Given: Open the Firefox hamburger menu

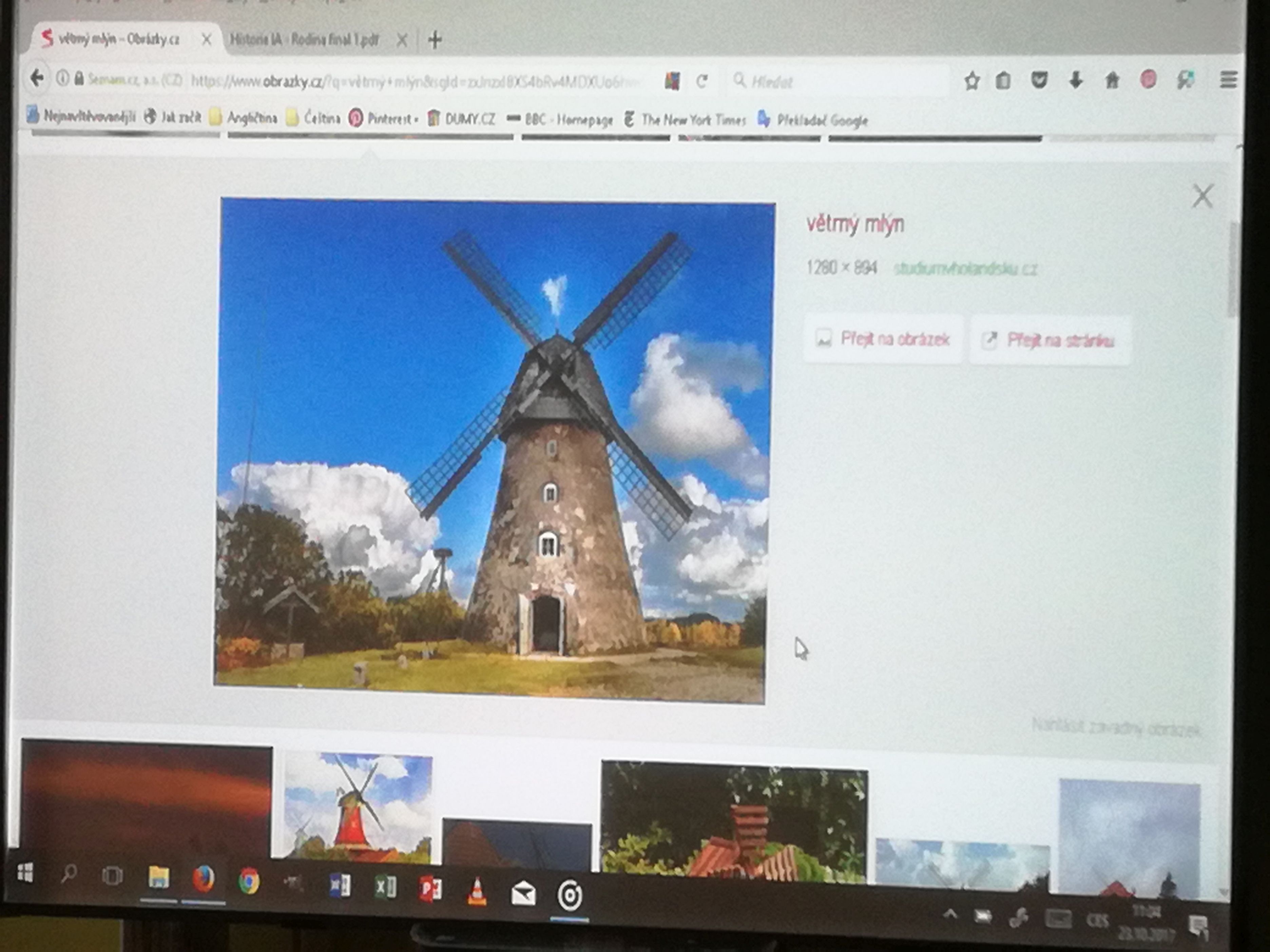Looking at the screenshot, I should pos(1228,80).
